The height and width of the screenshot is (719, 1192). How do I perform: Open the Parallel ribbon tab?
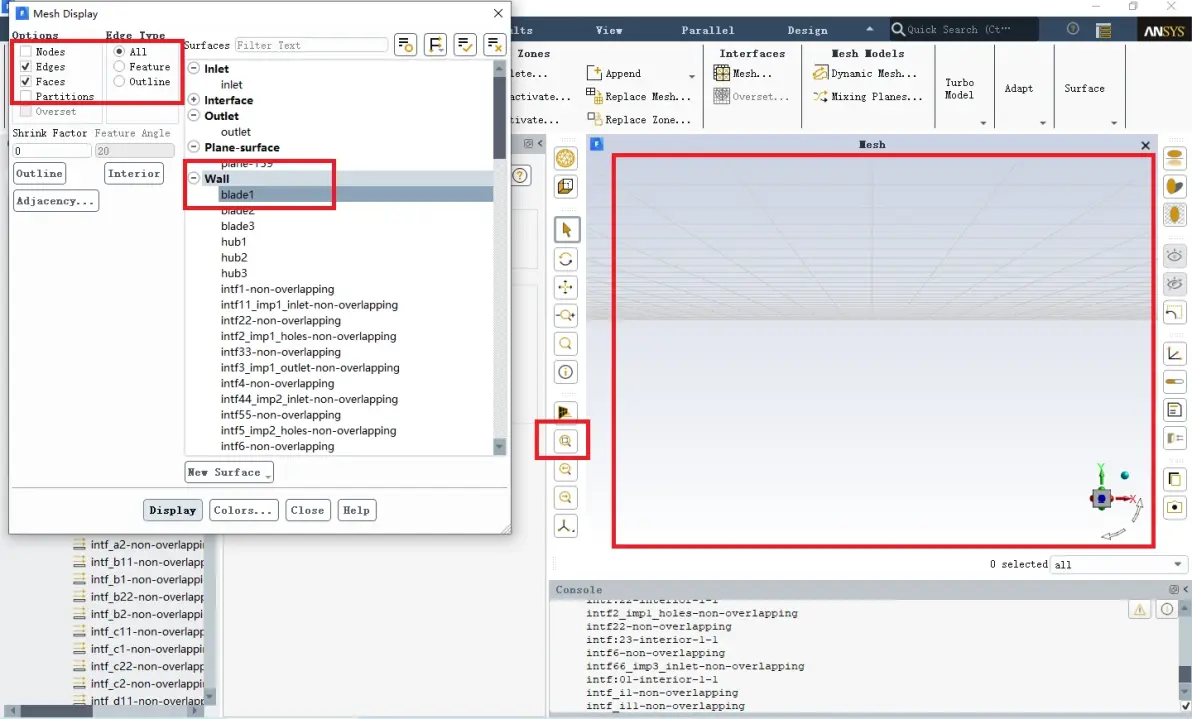coord(708,30)
